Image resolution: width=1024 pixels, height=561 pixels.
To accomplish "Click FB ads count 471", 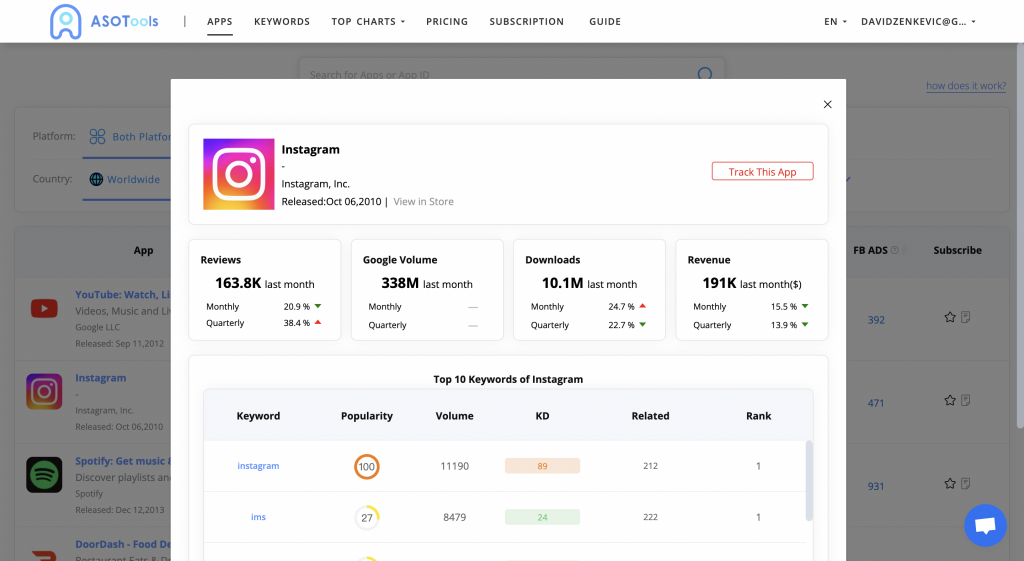I will pos(876,403).
